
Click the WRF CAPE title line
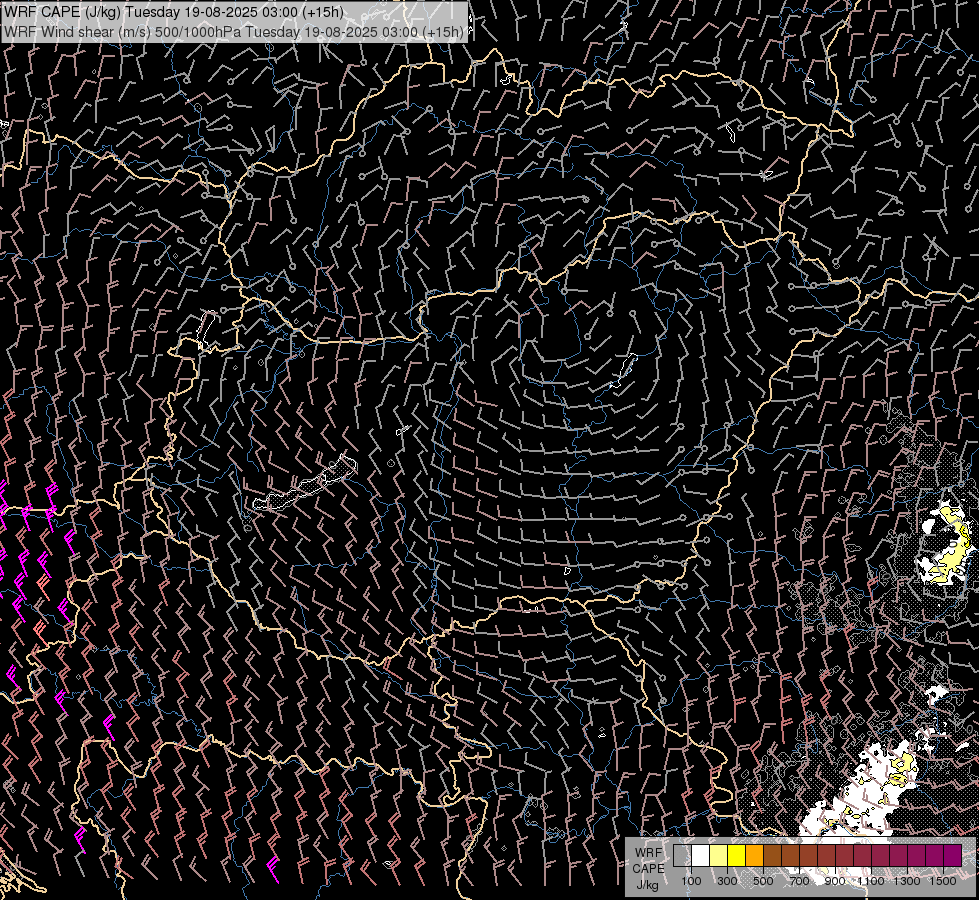point(174,12)
